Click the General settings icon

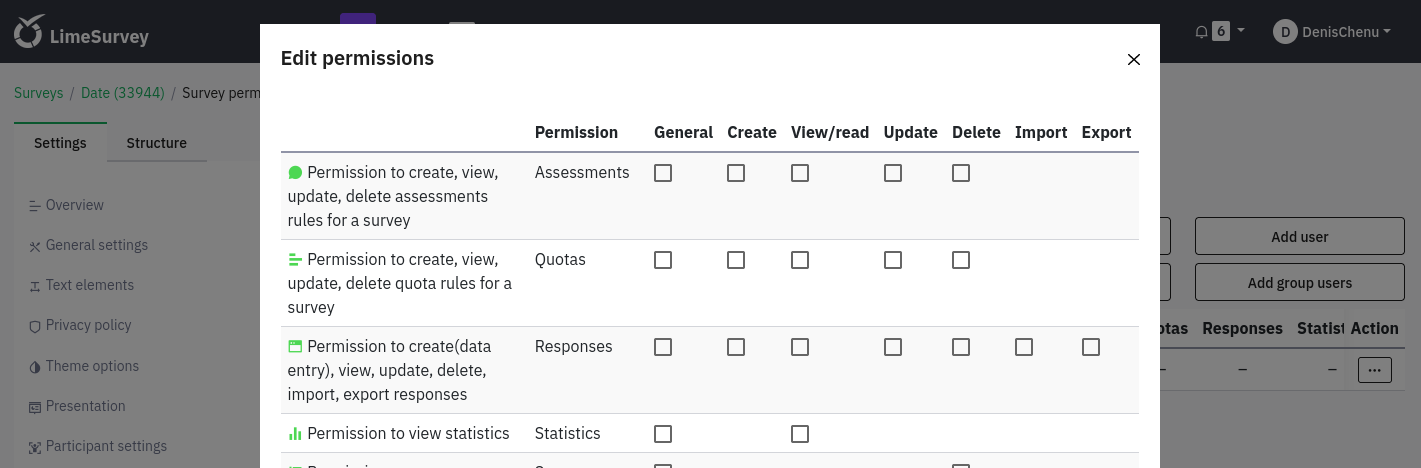point(35,246)
